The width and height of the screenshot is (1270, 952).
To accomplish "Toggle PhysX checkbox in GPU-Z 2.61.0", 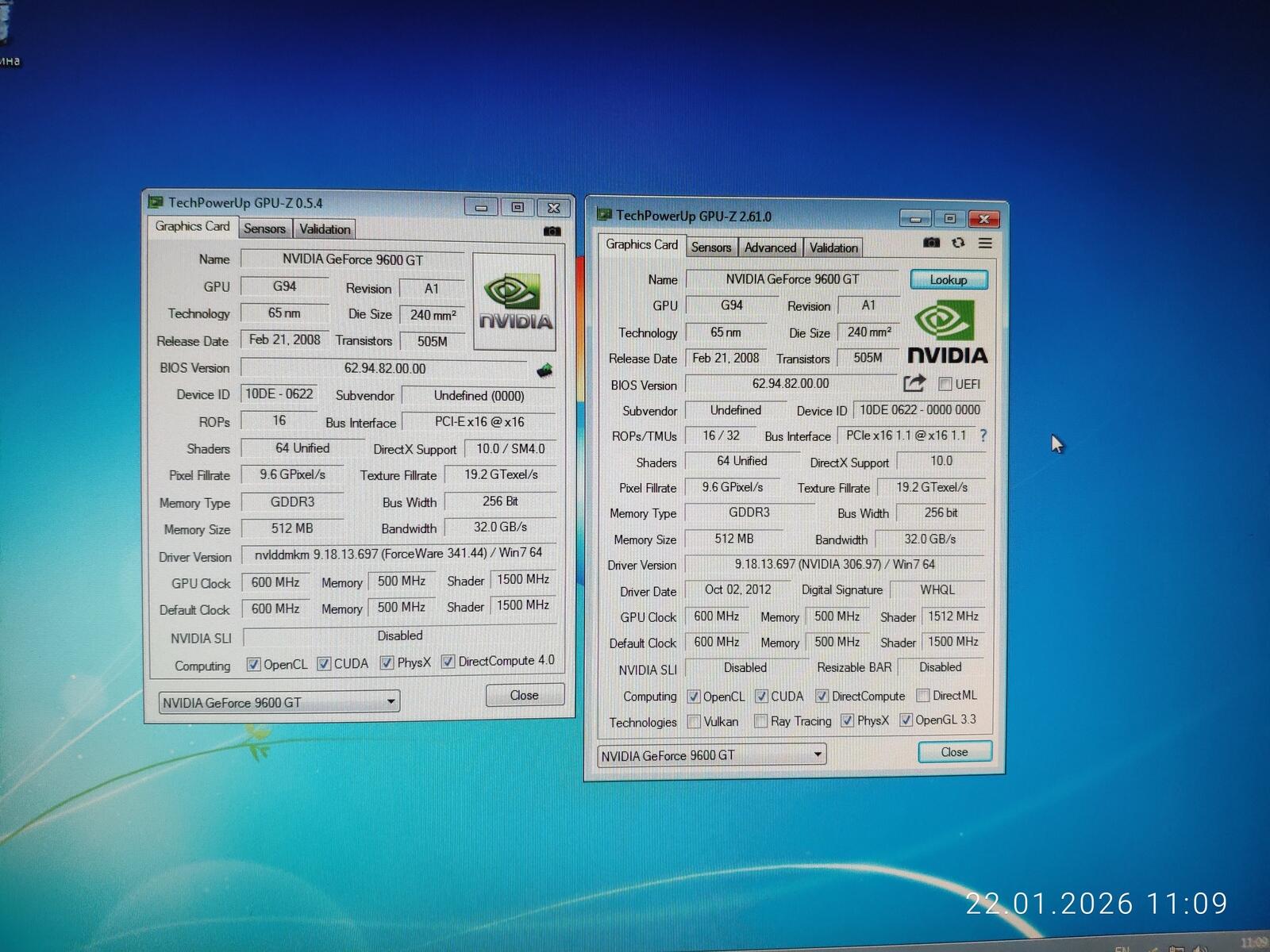I will [847, 720].
